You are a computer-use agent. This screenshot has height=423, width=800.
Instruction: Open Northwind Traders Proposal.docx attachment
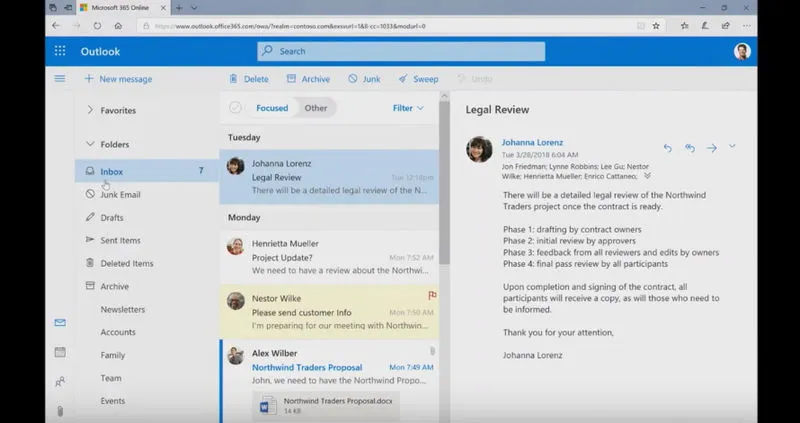click(x=324, y=405)
